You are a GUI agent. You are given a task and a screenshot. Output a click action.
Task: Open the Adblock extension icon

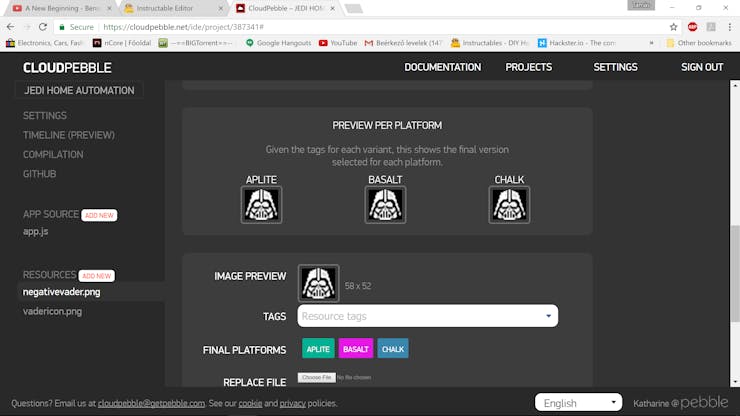(692, 27)
